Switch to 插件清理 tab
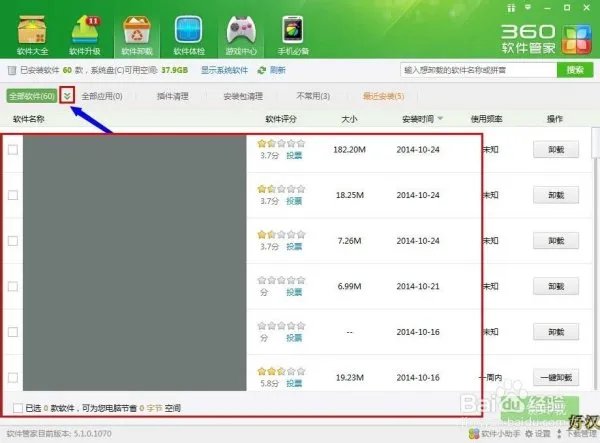 (x=173, y=96)
